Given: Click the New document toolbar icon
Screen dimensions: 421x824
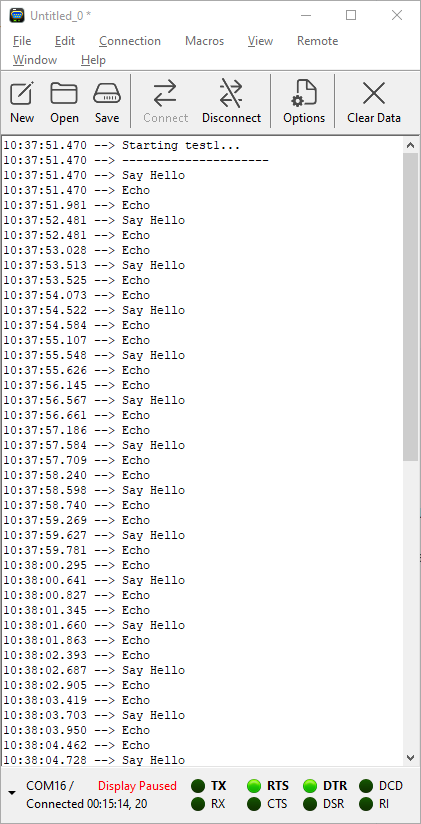Looking at the screenshot, I should click(x=22, y=95).
